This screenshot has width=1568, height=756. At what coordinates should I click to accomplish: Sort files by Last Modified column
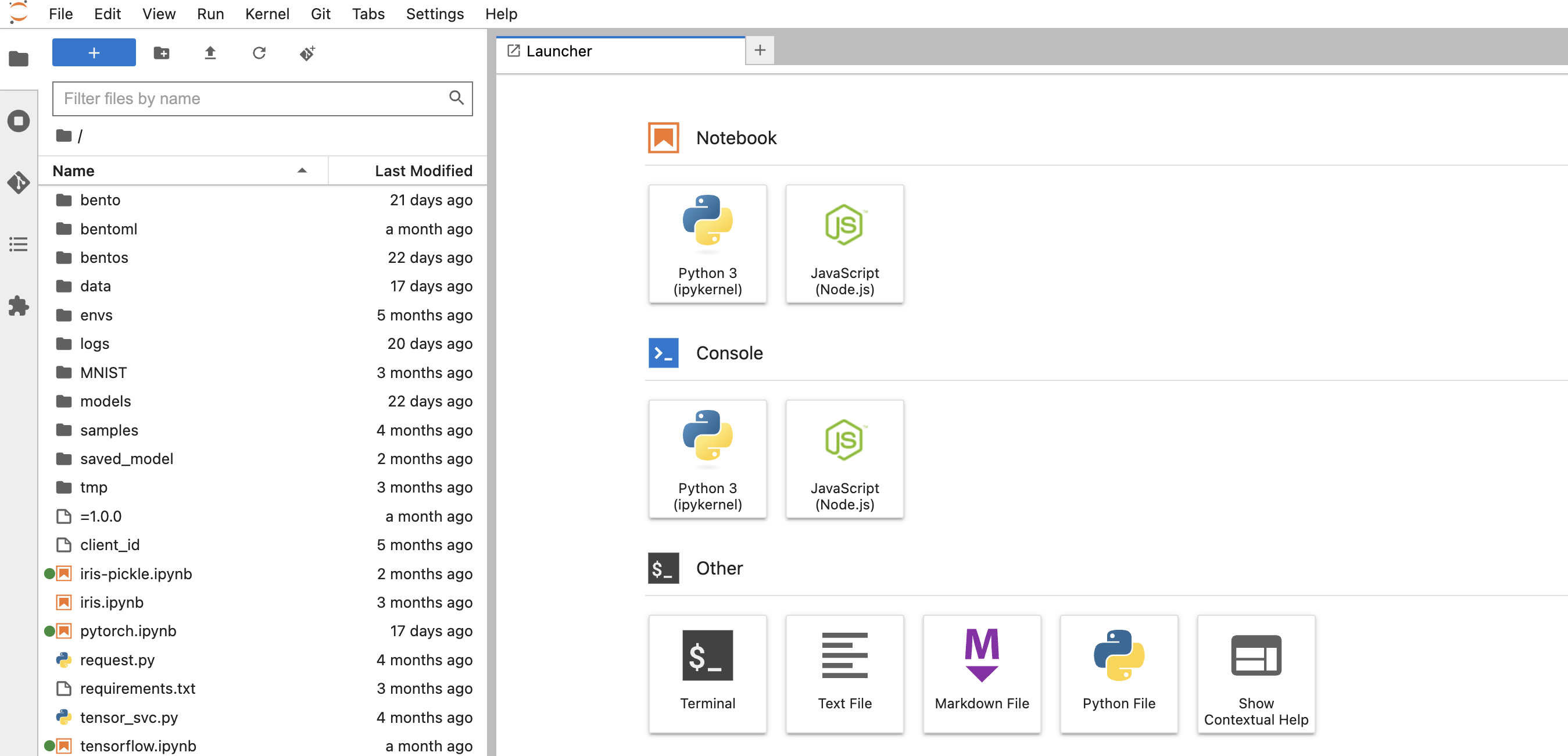[x=423, y=170]
